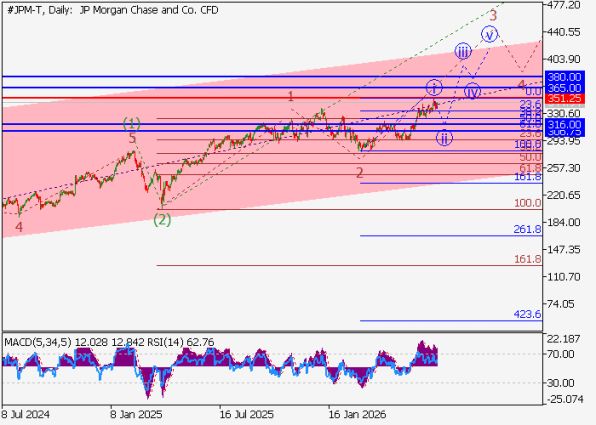Viewport: 596px width, 425px height.
Task: Click the blue 161.8 Fibonacci level label
Action: (528, 177)
